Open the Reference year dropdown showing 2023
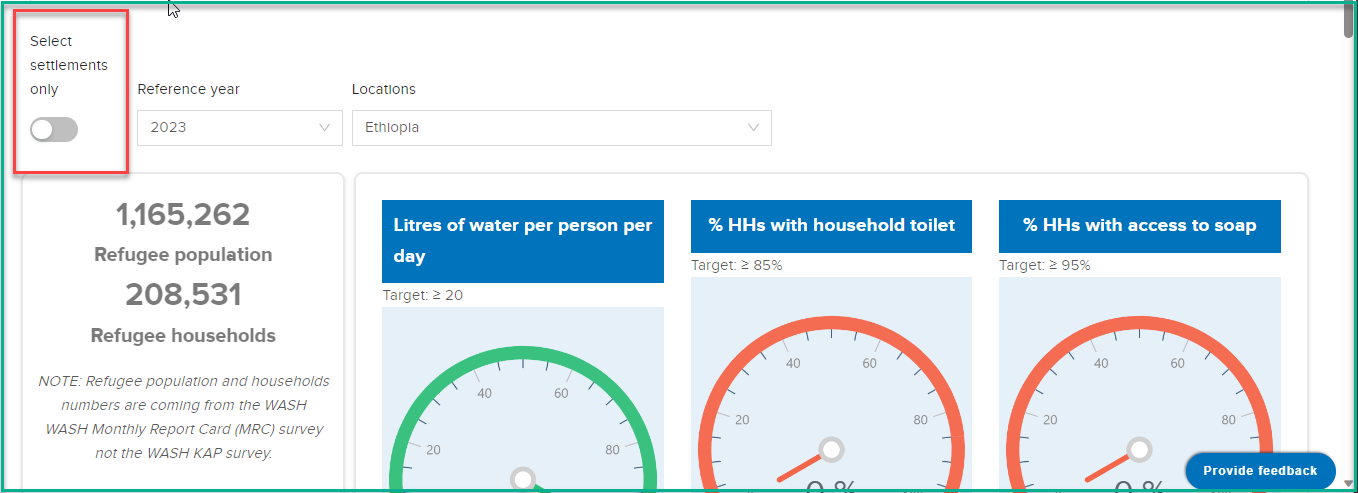Screen dimensions: 1358x493 239,128
